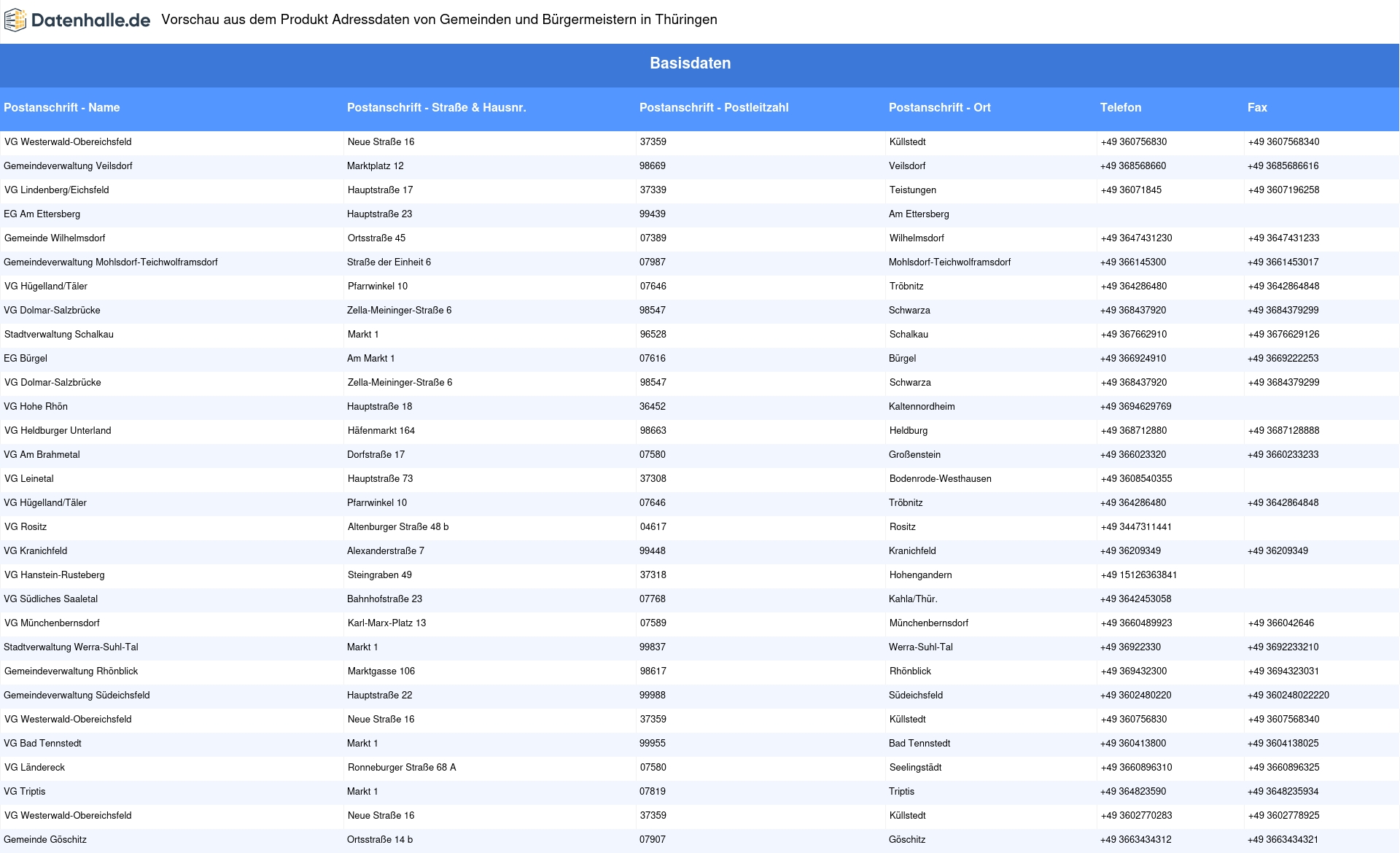The height and width of the screenshot is (853, 1400).
Task: Click the postal code 36452
Action: pos(653,407)
